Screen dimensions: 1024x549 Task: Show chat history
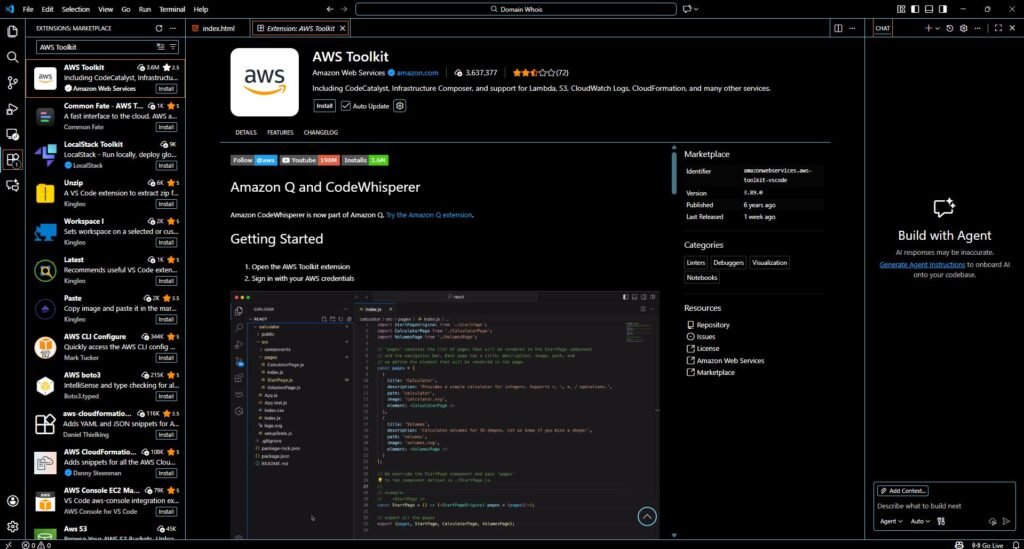tap(950, 28)
